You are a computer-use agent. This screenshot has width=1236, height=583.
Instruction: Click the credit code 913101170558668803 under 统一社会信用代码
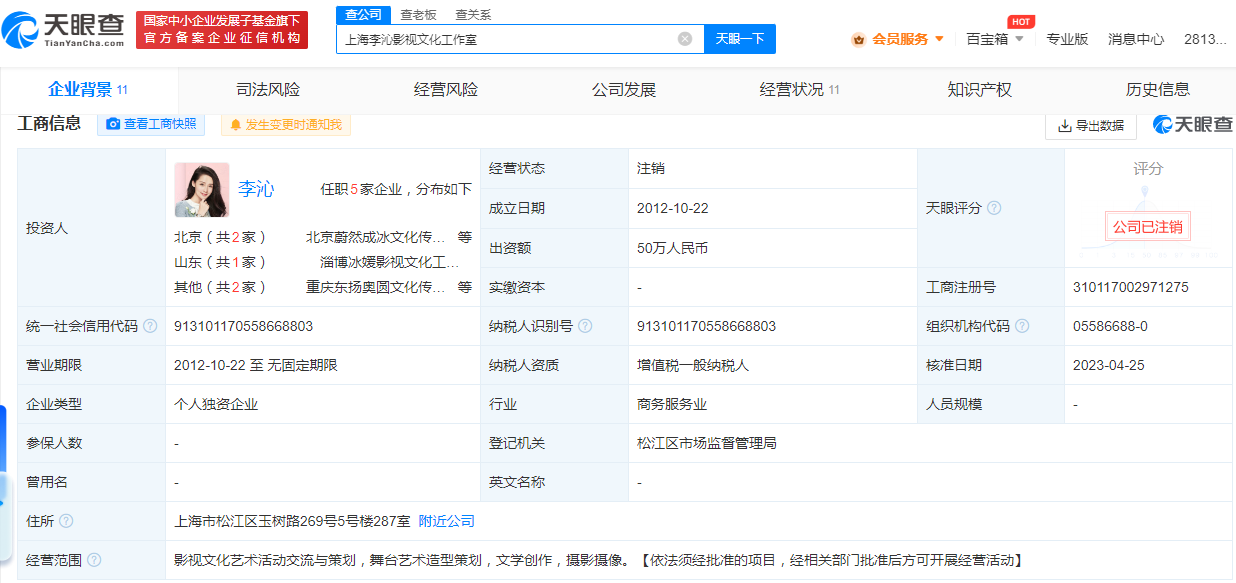[243, 326]
